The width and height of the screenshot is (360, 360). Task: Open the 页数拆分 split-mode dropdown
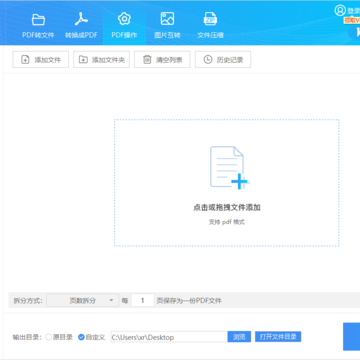coord(83,300)
